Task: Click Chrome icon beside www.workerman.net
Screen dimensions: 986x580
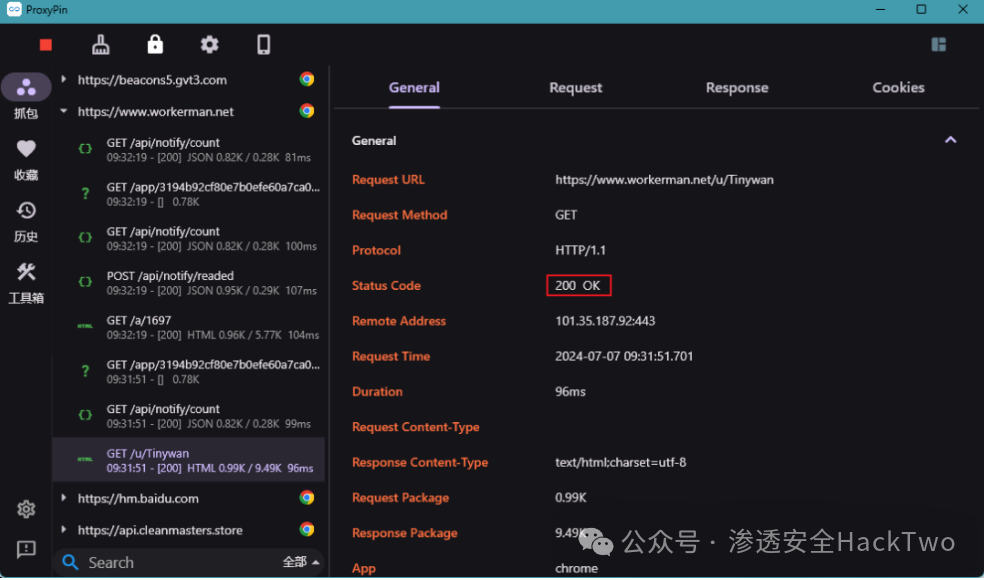Action: 307,111
